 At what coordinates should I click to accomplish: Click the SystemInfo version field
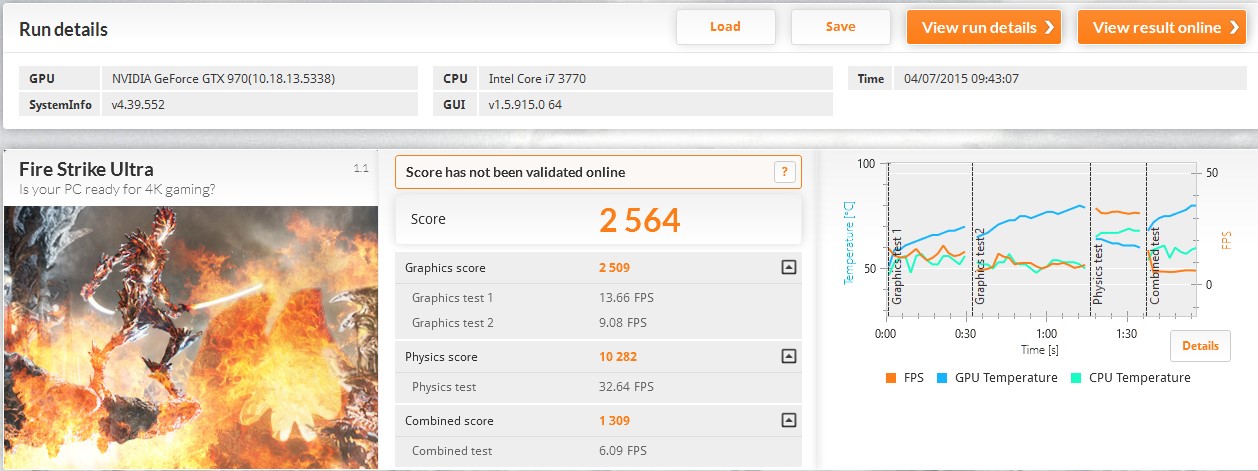click(259, 104)
